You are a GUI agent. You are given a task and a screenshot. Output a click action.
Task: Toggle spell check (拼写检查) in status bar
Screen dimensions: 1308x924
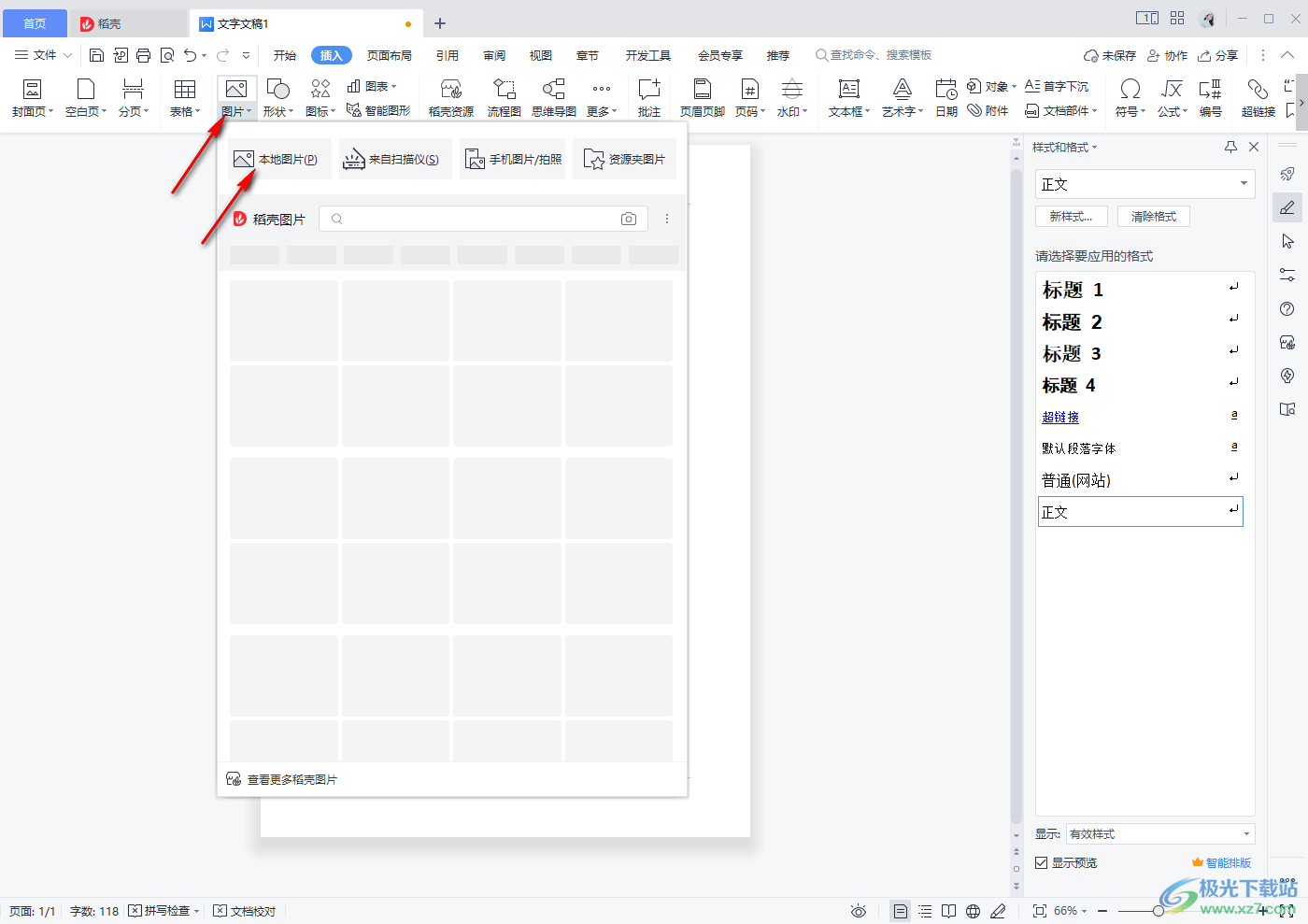tap(163, 911)
